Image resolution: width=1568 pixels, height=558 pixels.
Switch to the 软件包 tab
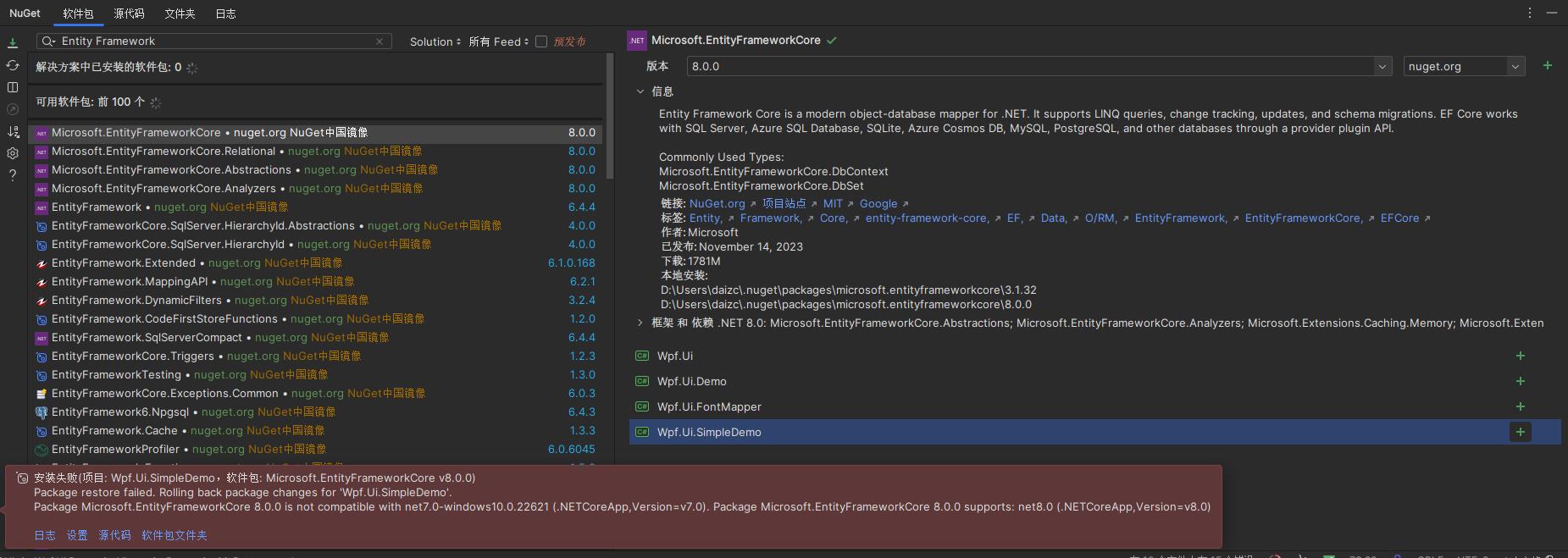pos(78,14)
